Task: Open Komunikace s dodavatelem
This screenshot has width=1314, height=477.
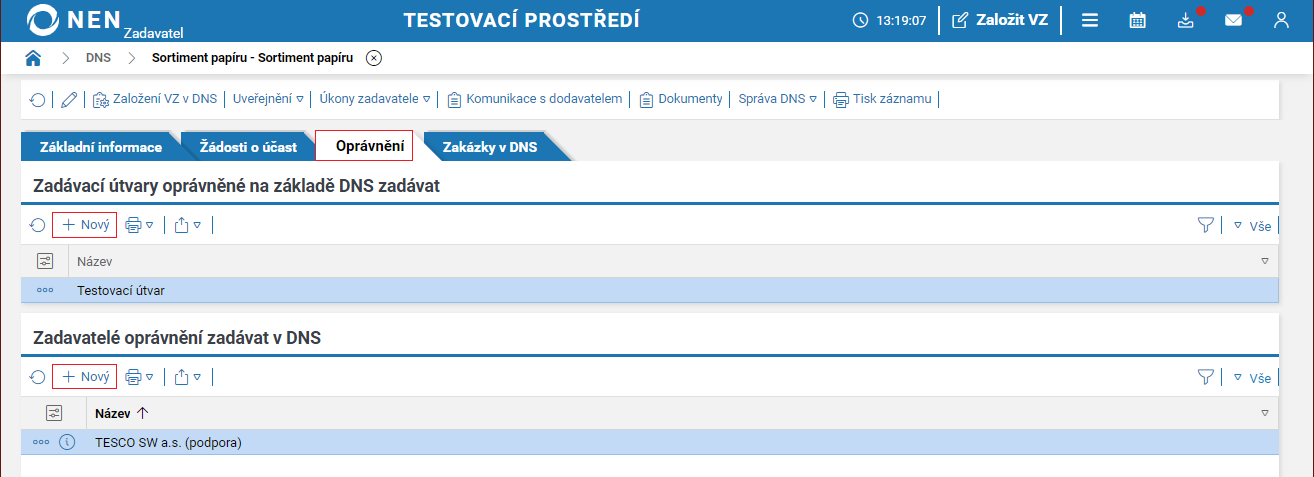Action: pos(534,99)
